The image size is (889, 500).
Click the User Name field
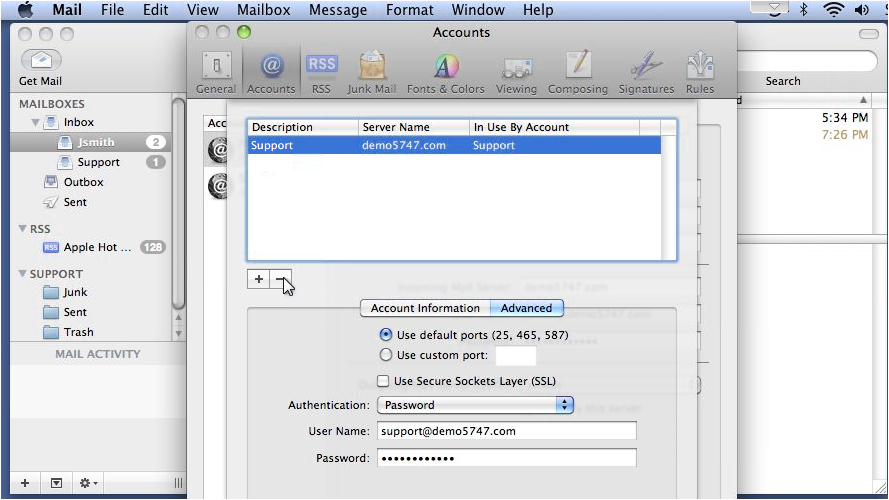[506, 431]
